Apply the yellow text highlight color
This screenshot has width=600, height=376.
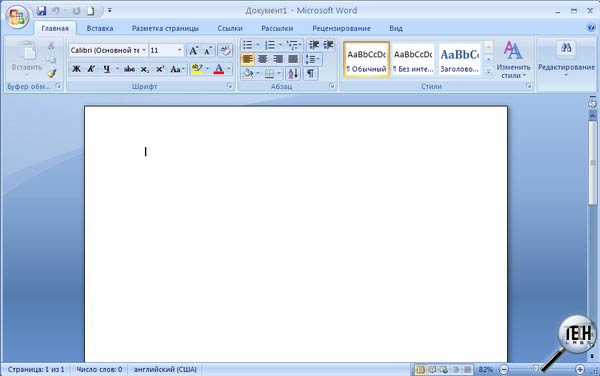[x=197, y=69]
